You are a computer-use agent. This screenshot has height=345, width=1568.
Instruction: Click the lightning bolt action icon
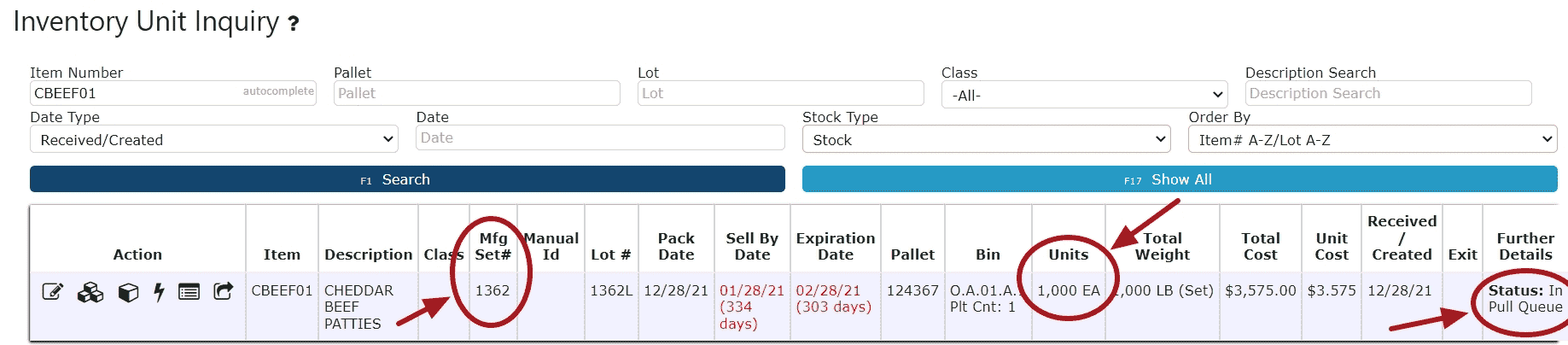click(x=159, y=293)
